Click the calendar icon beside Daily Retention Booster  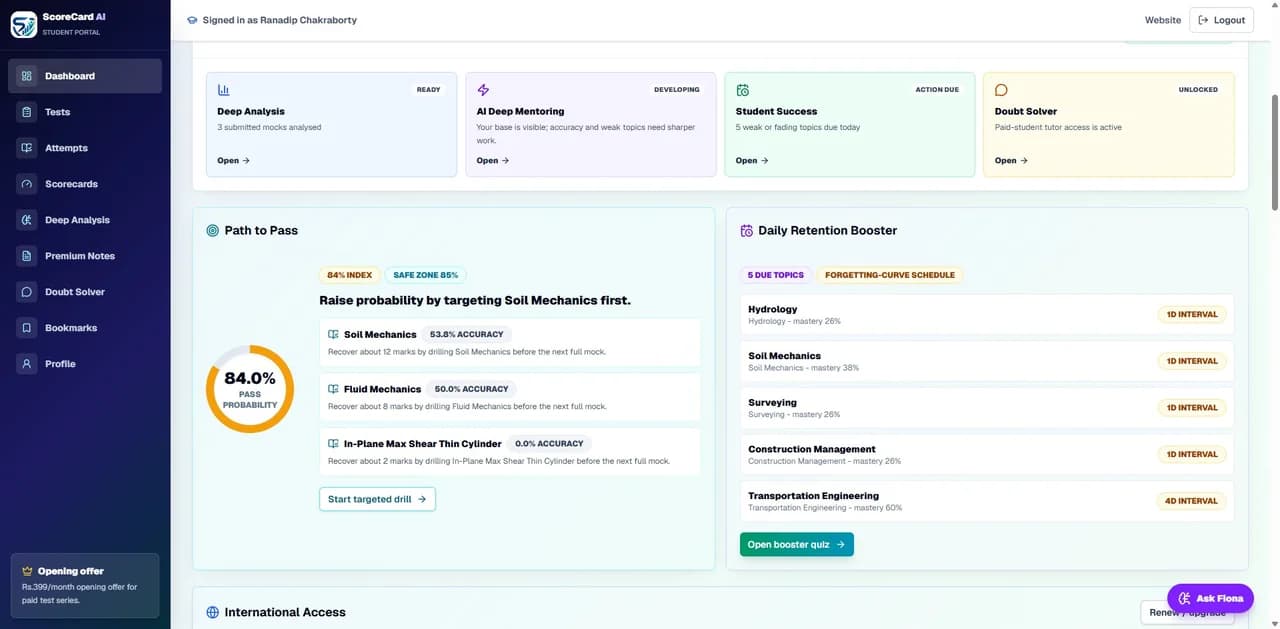tap(746, 230)
